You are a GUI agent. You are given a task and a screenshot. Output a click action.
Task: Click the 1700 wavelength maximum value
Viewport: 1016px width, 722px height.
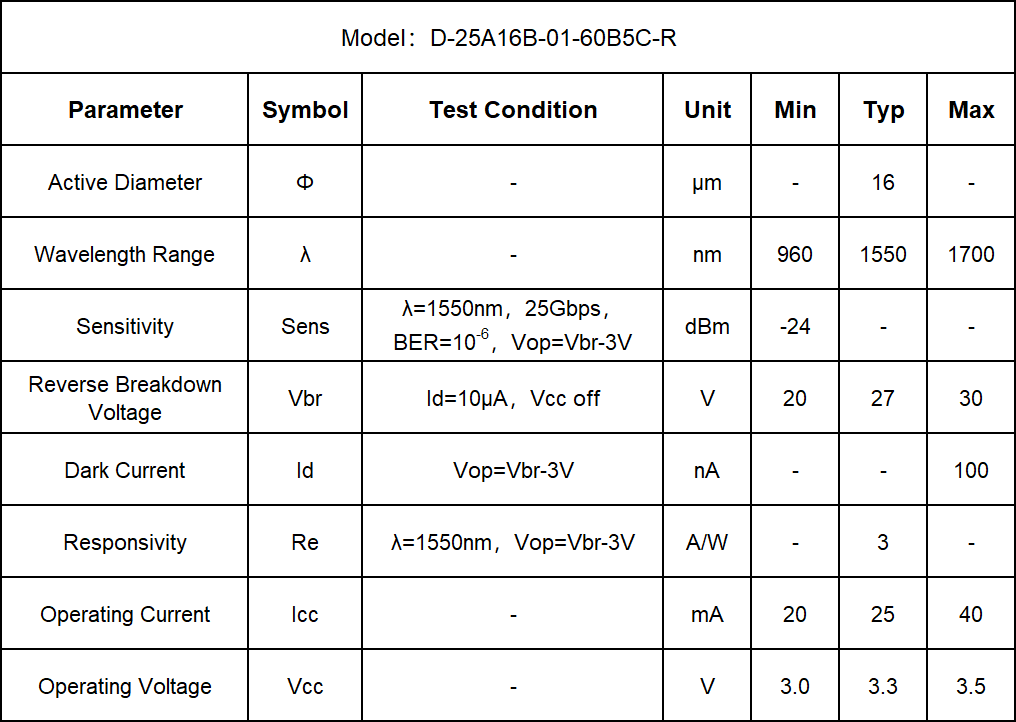(x=971, y=254)
